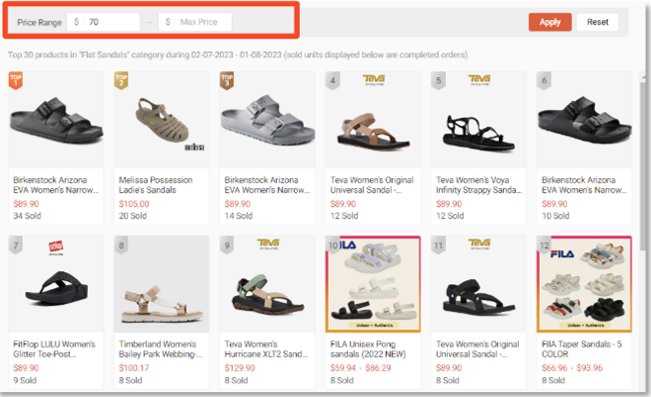This screenshot has height=397, width=651.
Task: Click the rank 6 badge
Action: [544, 80]
